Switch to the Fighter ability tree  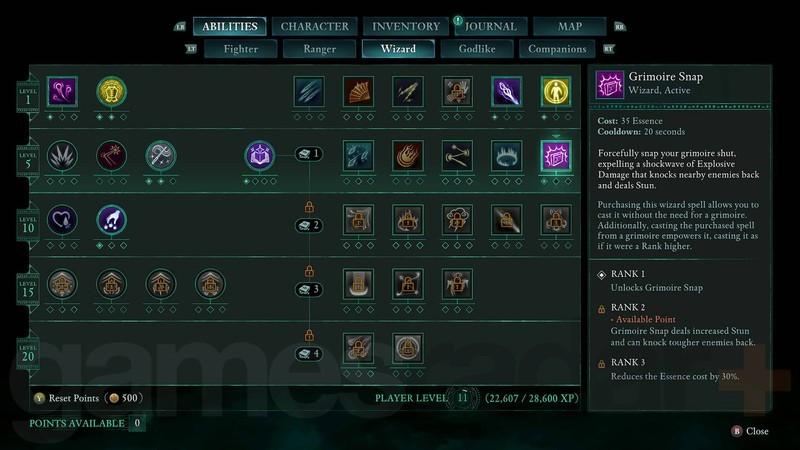coord(240,49)
